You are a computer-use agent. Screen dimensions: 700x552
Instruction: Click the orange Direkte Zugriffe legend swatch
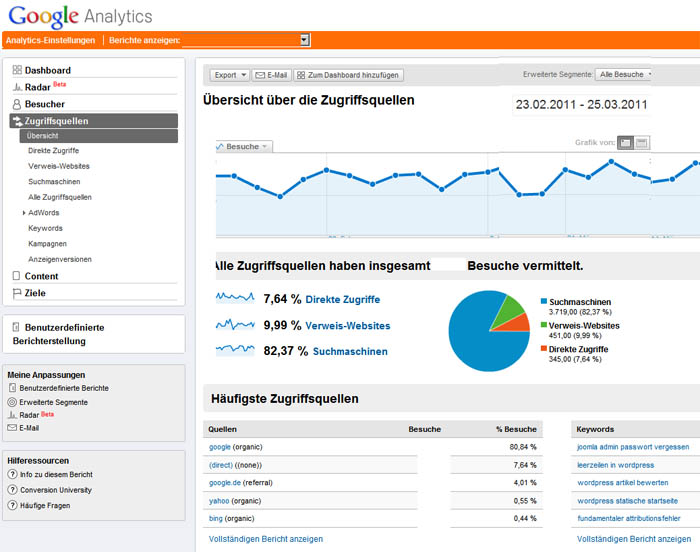(x=544, y=348)
